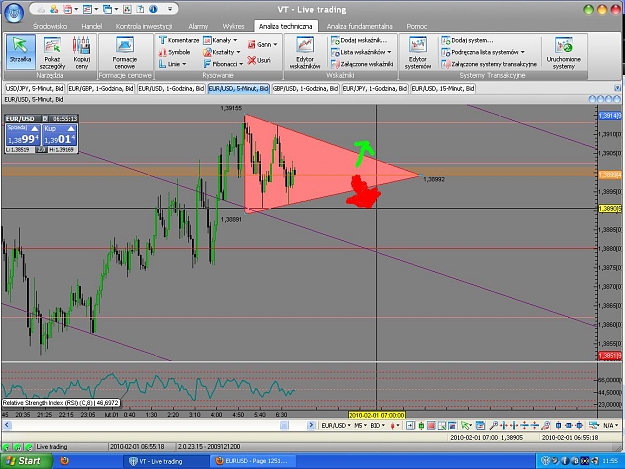Click Usuń delete drawings button
The image size is (625, 469).
point(259,61)
